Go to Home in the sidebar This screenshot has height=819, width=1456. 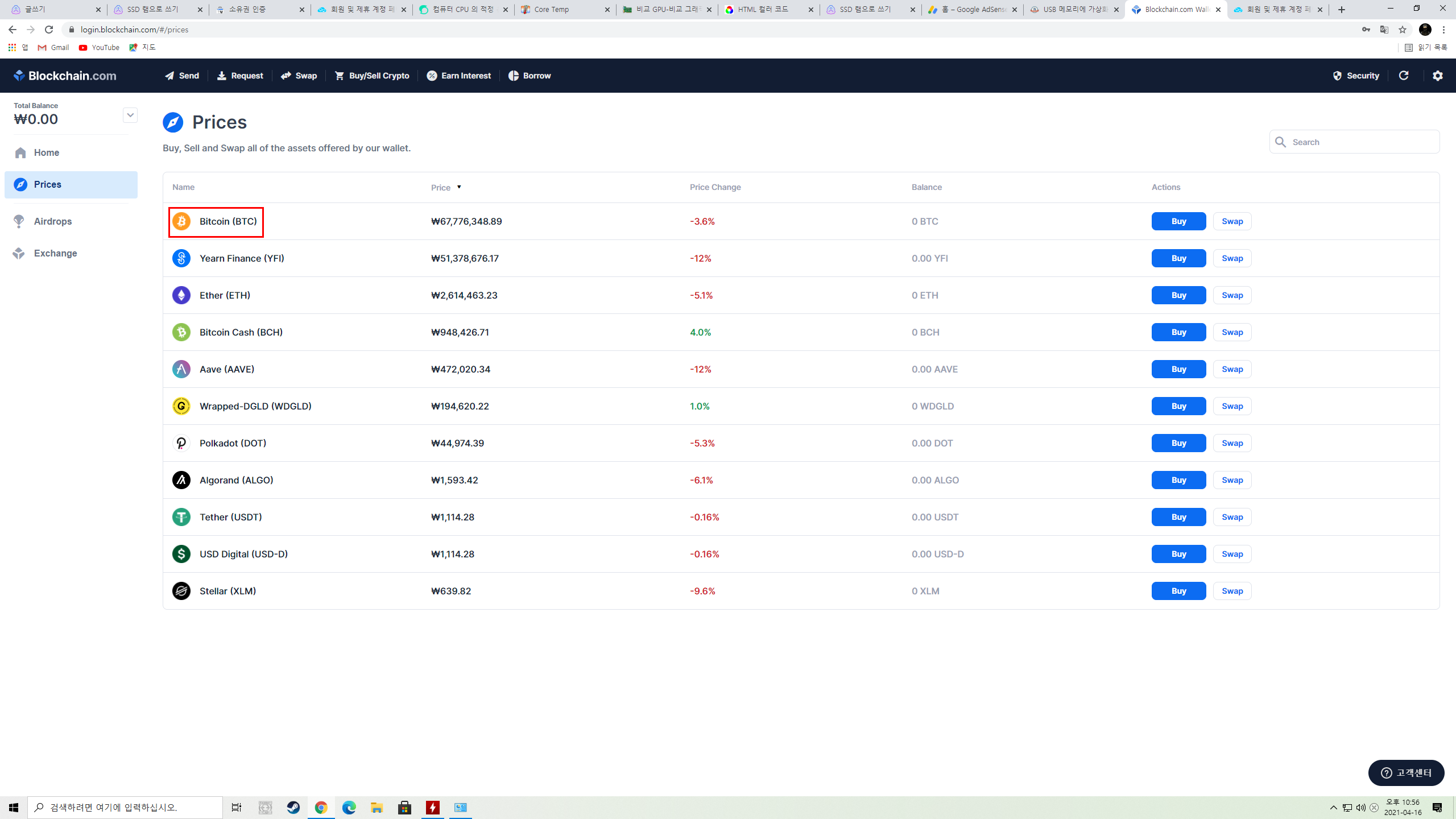(x=71, y=152)
